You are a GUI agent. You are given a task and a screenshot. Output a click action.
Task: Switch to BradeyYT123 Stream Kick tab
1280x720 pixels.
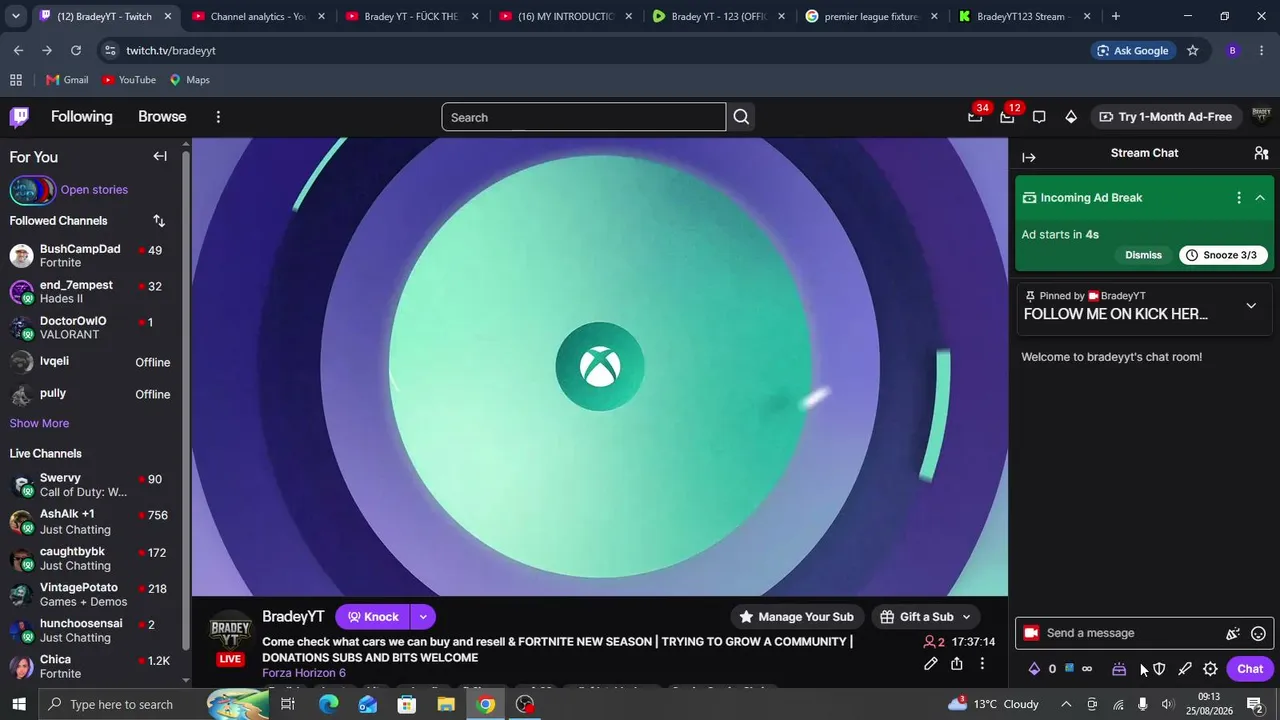pos(1024,16)
